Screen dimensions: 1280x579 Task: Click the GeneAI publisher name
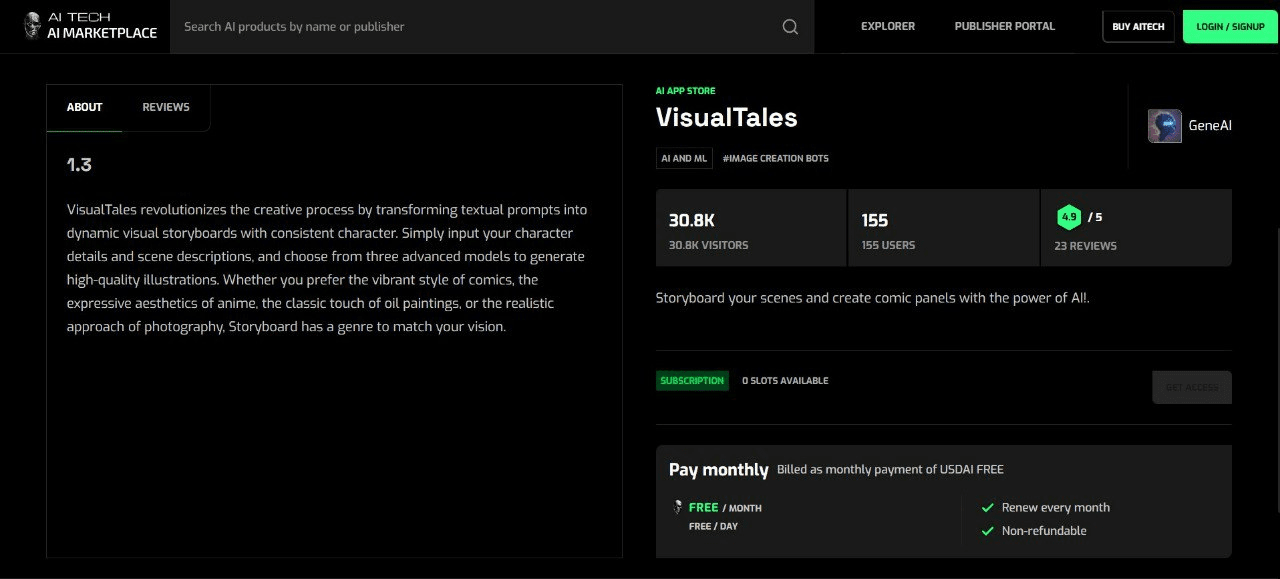[1209, 126]
